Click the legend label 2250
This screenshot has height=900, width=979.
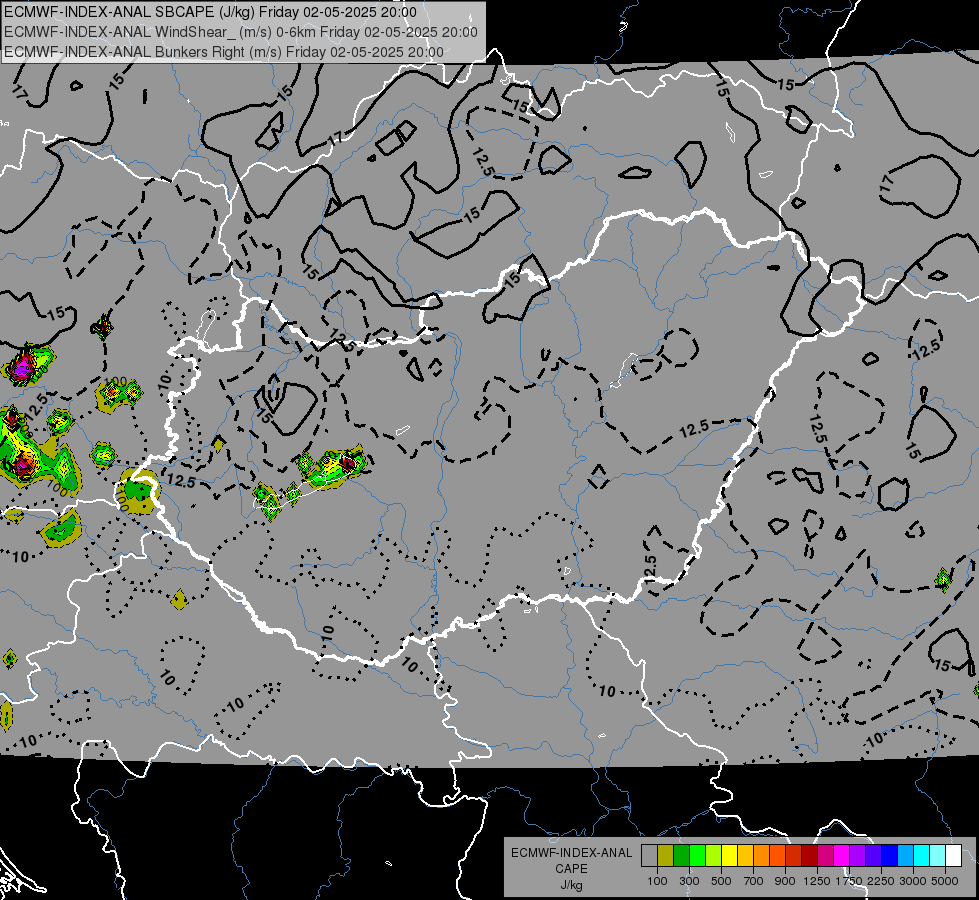click(x=881, y=881)
